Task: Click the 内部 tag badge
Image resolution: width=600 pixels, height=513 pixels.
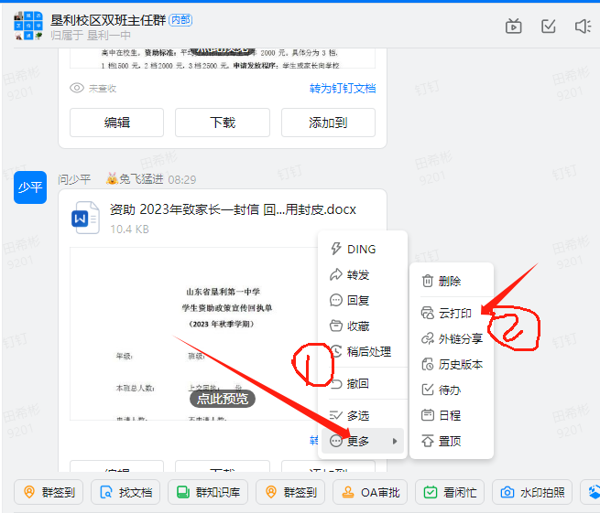Action: (x=181, y=20)
